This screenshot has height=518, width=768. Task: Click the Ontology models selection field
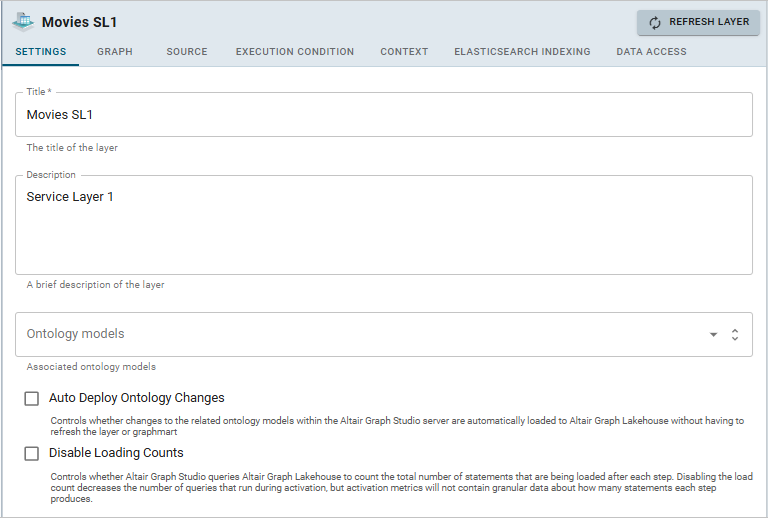(350, 335)
